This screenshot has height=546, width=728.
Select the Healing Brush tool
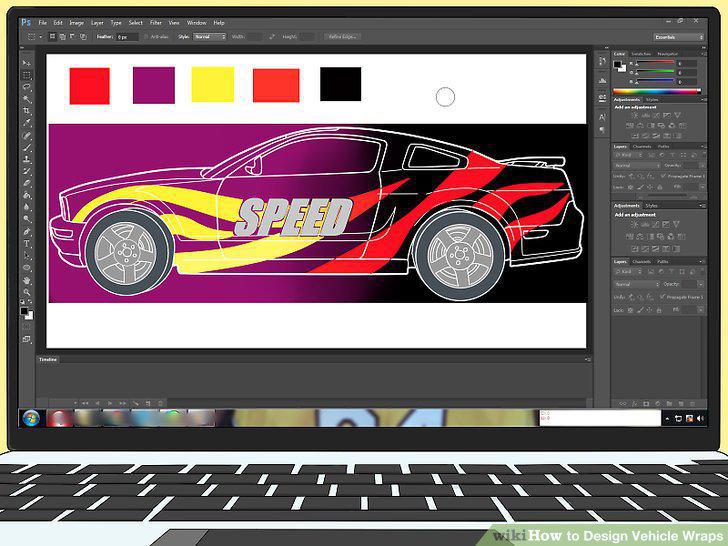pos(27,136)
